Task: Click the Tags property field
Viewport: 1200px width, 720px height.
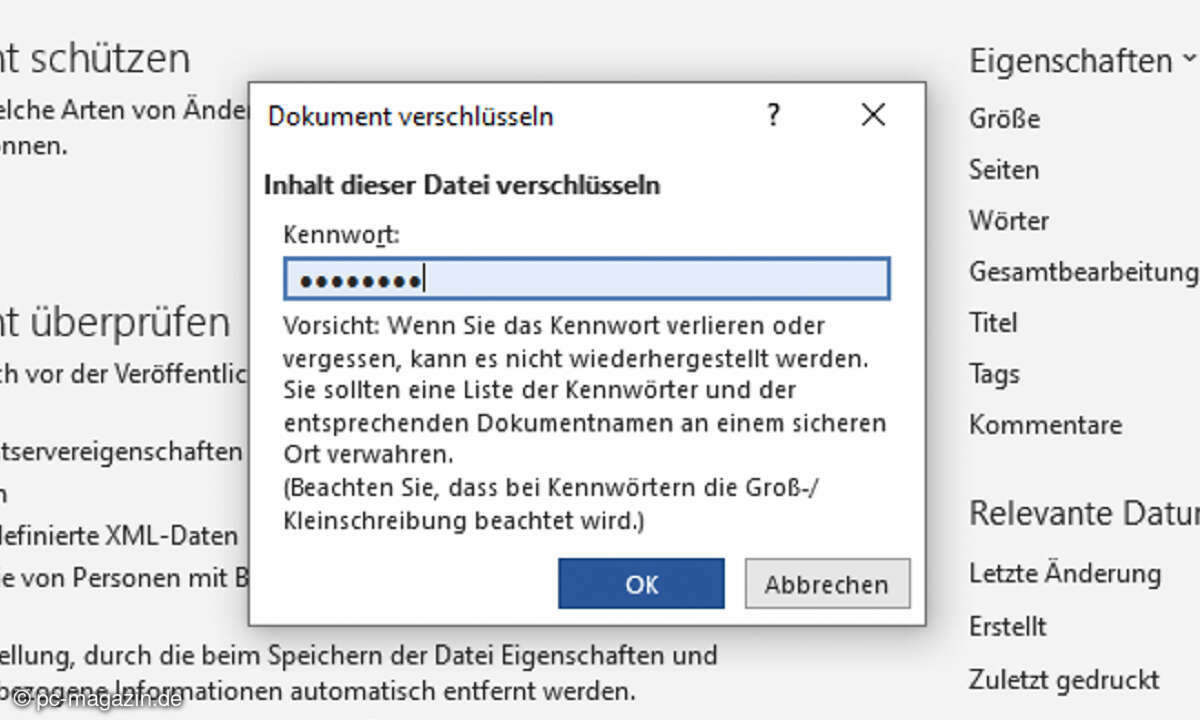Action: click(x=994, y=374)
